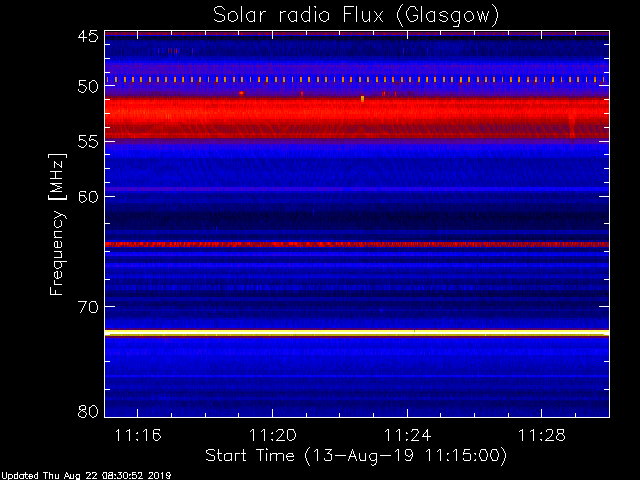Click the frequency axis label 45
This screenshot has width=640, height=480.
(88, 37)
